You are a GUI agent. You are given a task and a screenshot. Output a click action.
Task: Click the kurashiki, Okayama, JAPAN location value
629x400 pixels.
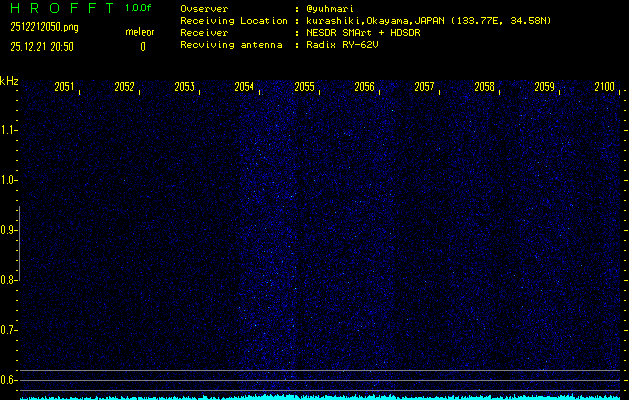[428, 21]
